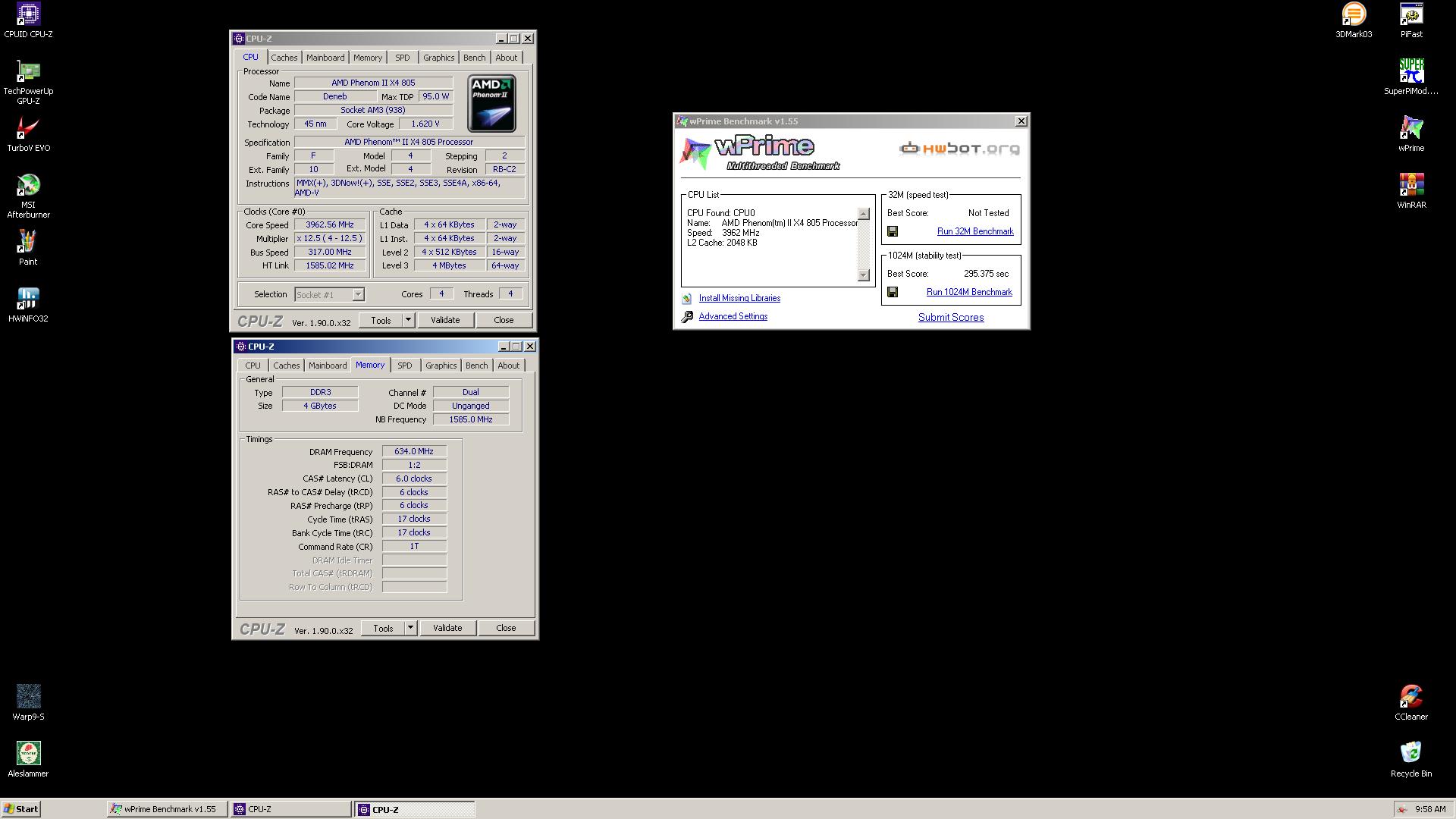Select the CCleaner desktop icon
Viewport: 1456px width, 819px height.
(1411, 703)
